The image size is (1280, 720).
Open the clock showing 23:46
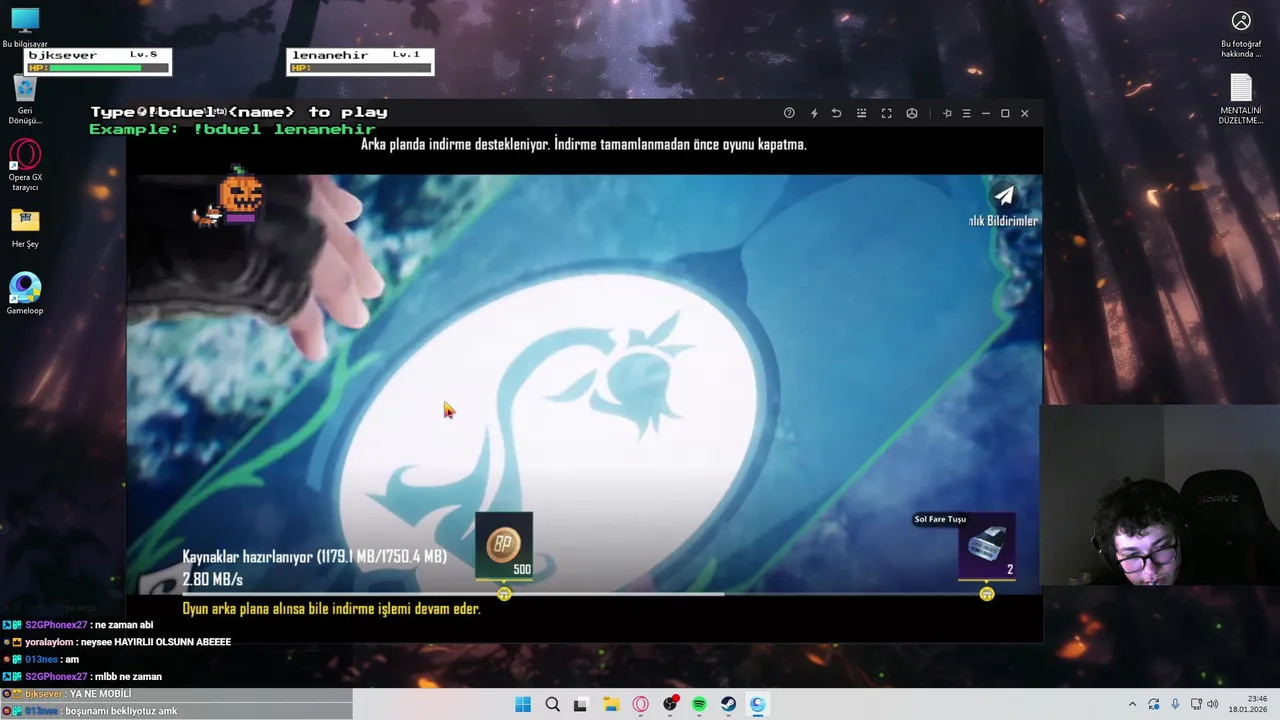(x=1248, y=704)
